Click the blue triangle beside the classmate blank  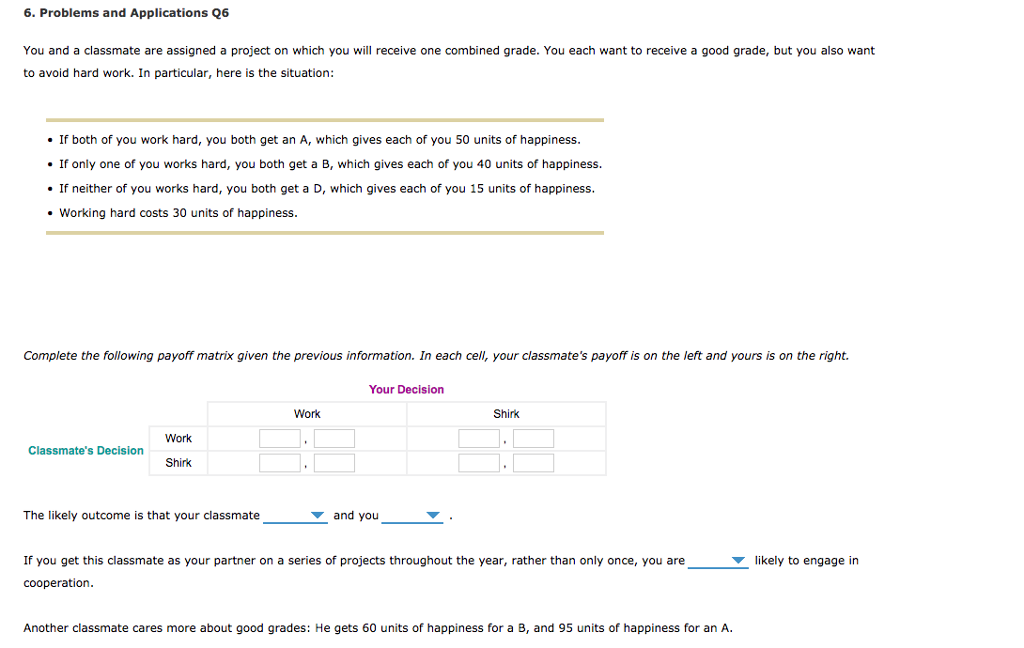click(x=317, y=515)
